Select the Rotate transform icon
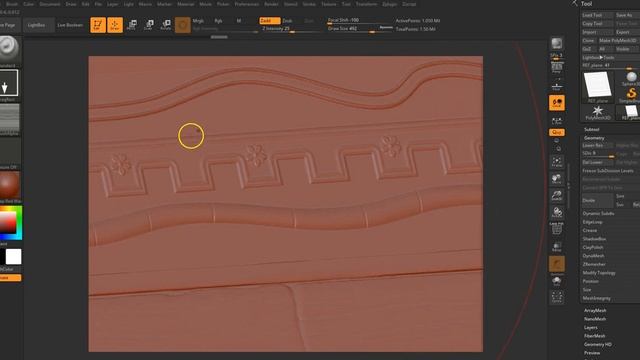This screenshot has width=640, height=360. pyautogui.click(x=166, y=25)
